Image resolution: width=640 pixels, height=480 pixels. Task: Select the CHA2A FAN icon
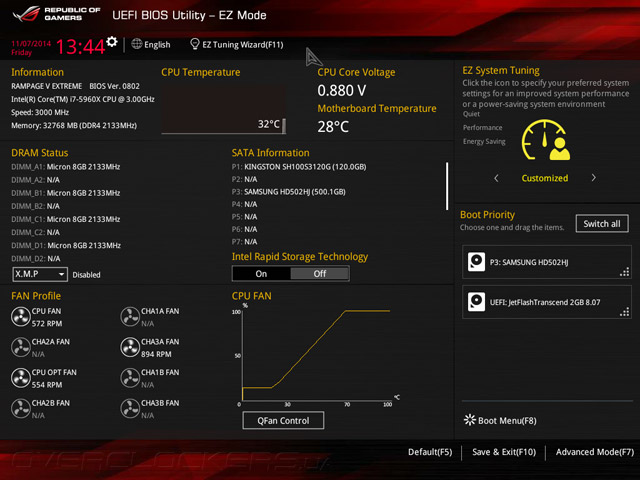click(20, 347)
